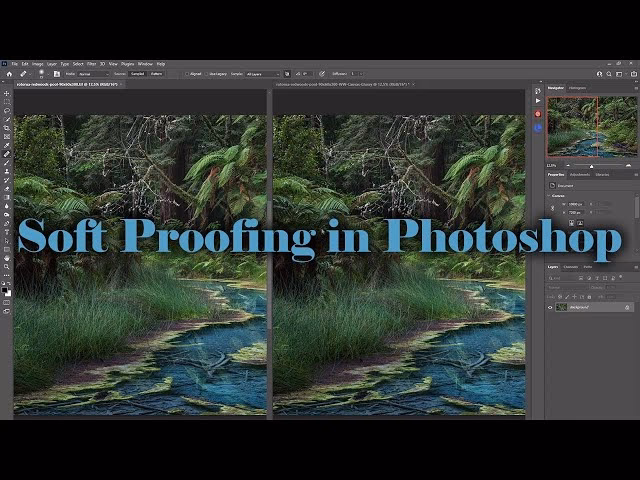Select the Rectangle shape tool

(7, 249)
